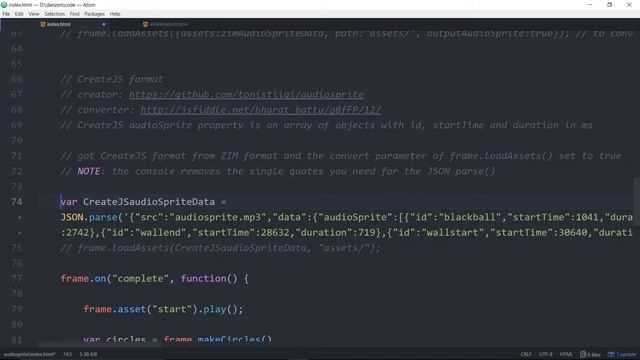Click the file icon on index.html tab
Image resolution: width=640 pixels, height=360 pixels.
click(43, 24)
